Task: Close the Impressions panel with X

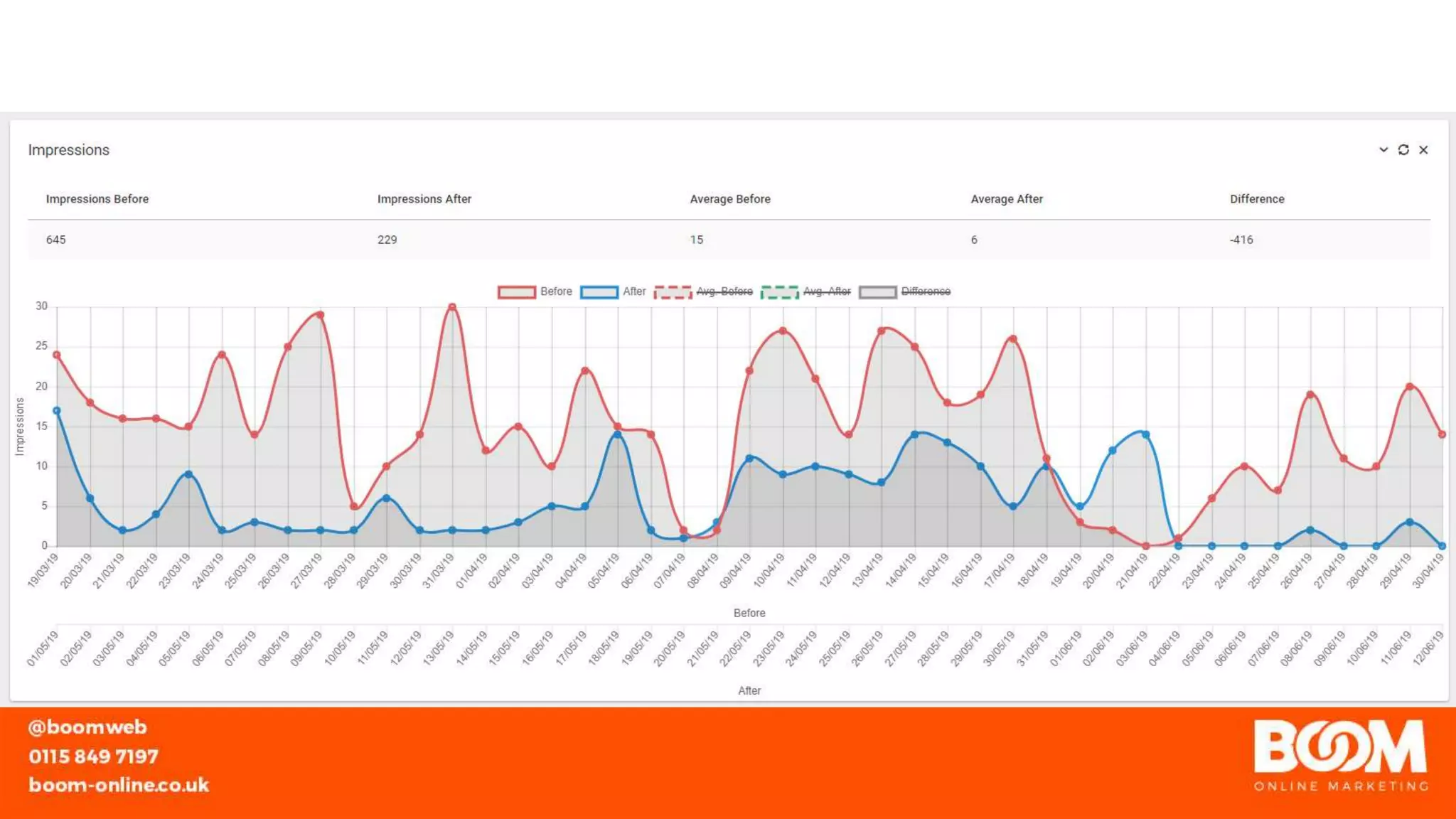Action: tap(1423, 149)
